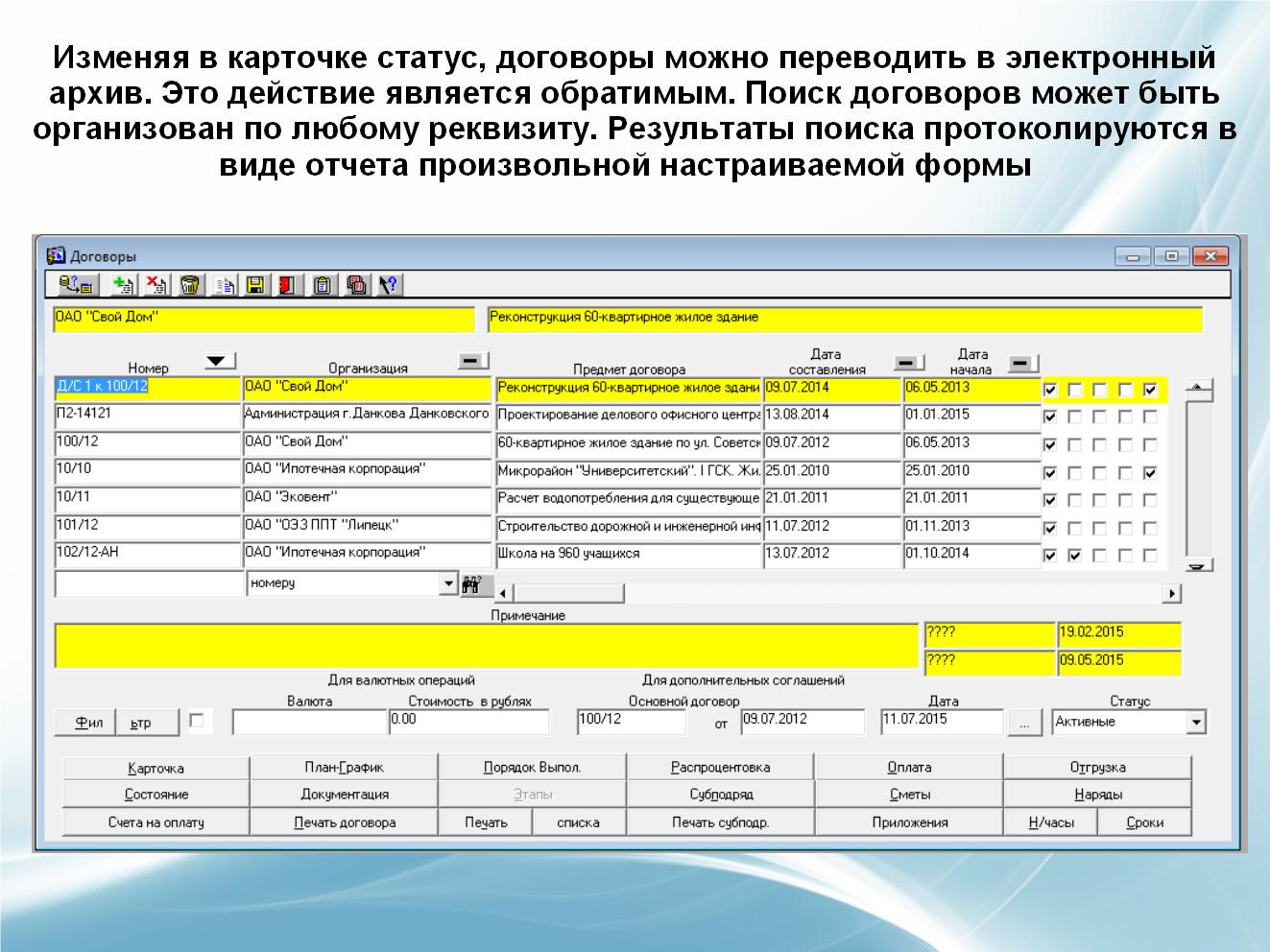
Task: Click the Основной договор field showing 100/12
Action: [632, 722]
